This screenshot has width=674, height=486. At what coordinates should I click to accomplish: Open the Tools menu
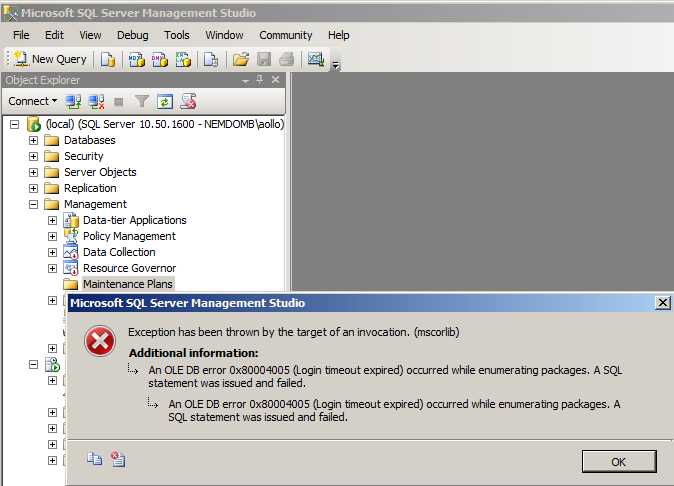(x=176, y=35)
